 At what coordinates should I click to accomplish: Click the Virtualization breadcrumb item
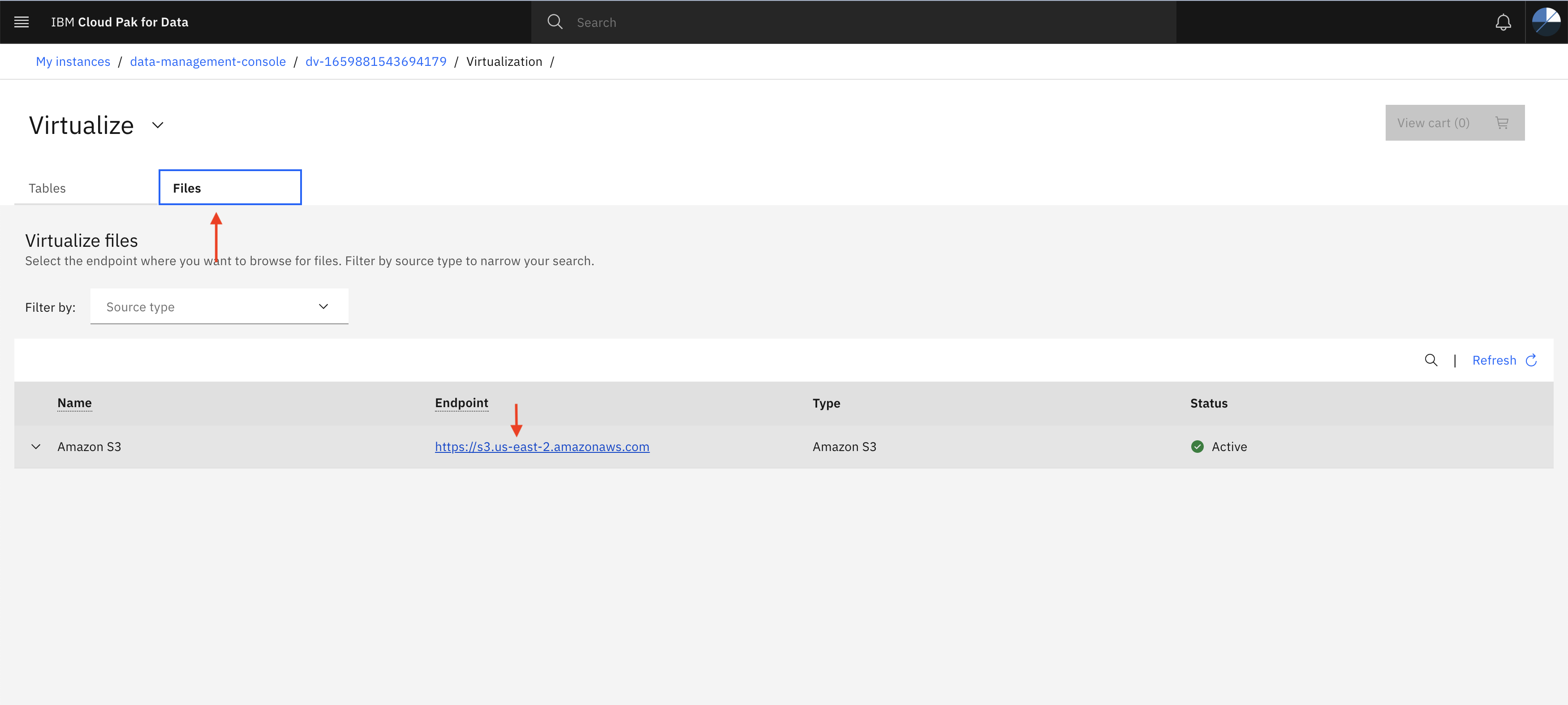(x=504, y=61)
